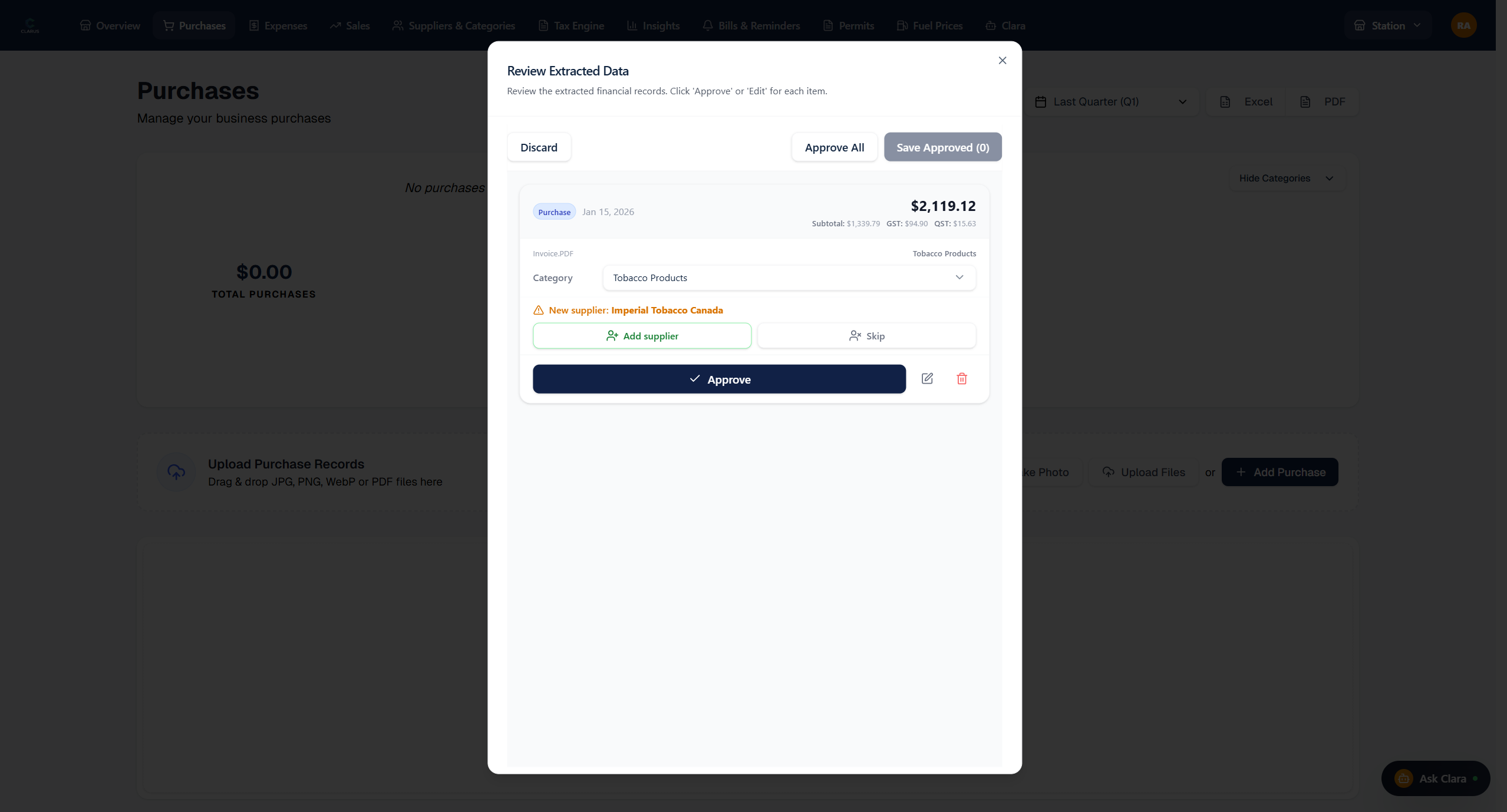1507x812 pixels.
Task: Open Bills & Reminders
Action: (751, 26)
